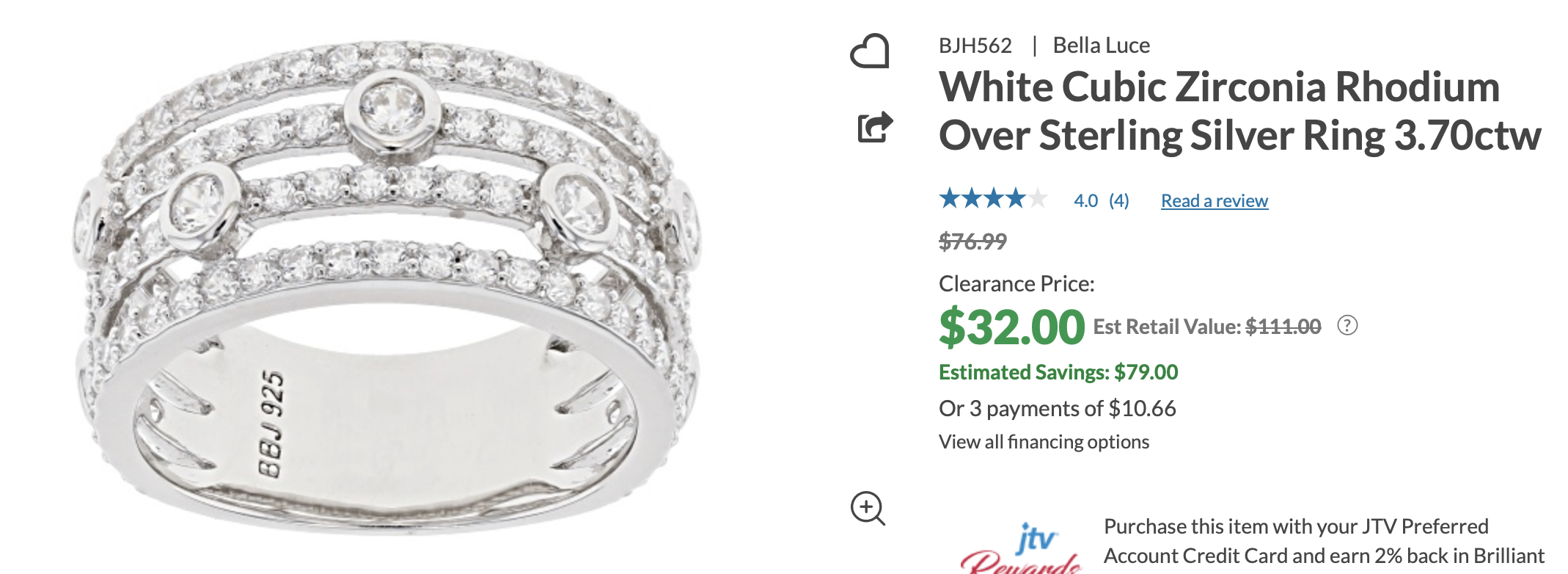Click the White Cubic Zirconia product title
Screen dimensions: 1568x574
tap(1239, 111)
